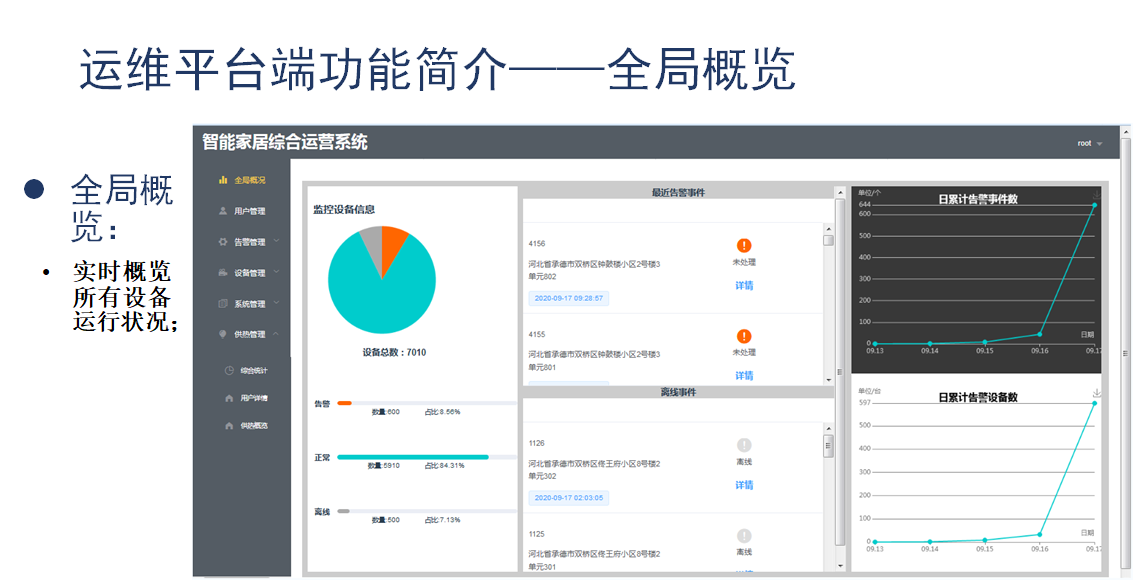Click timestamp tag 2020-09-17 02:03:05
1144x580 pixels.
(x=568, y=498)
